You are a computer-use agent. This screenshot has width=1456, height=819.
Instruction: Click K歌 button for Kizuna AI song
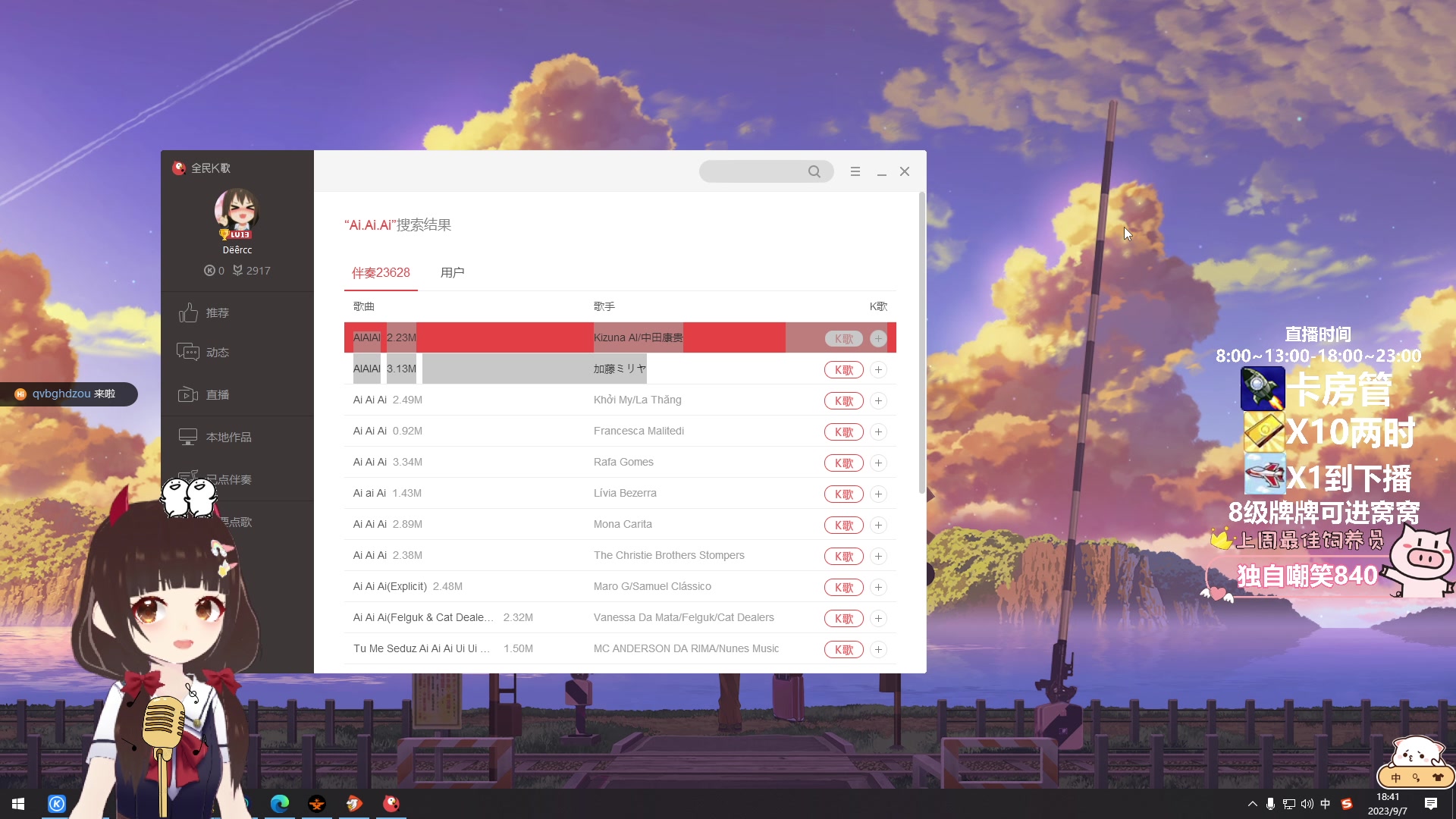tap(844, 338)
